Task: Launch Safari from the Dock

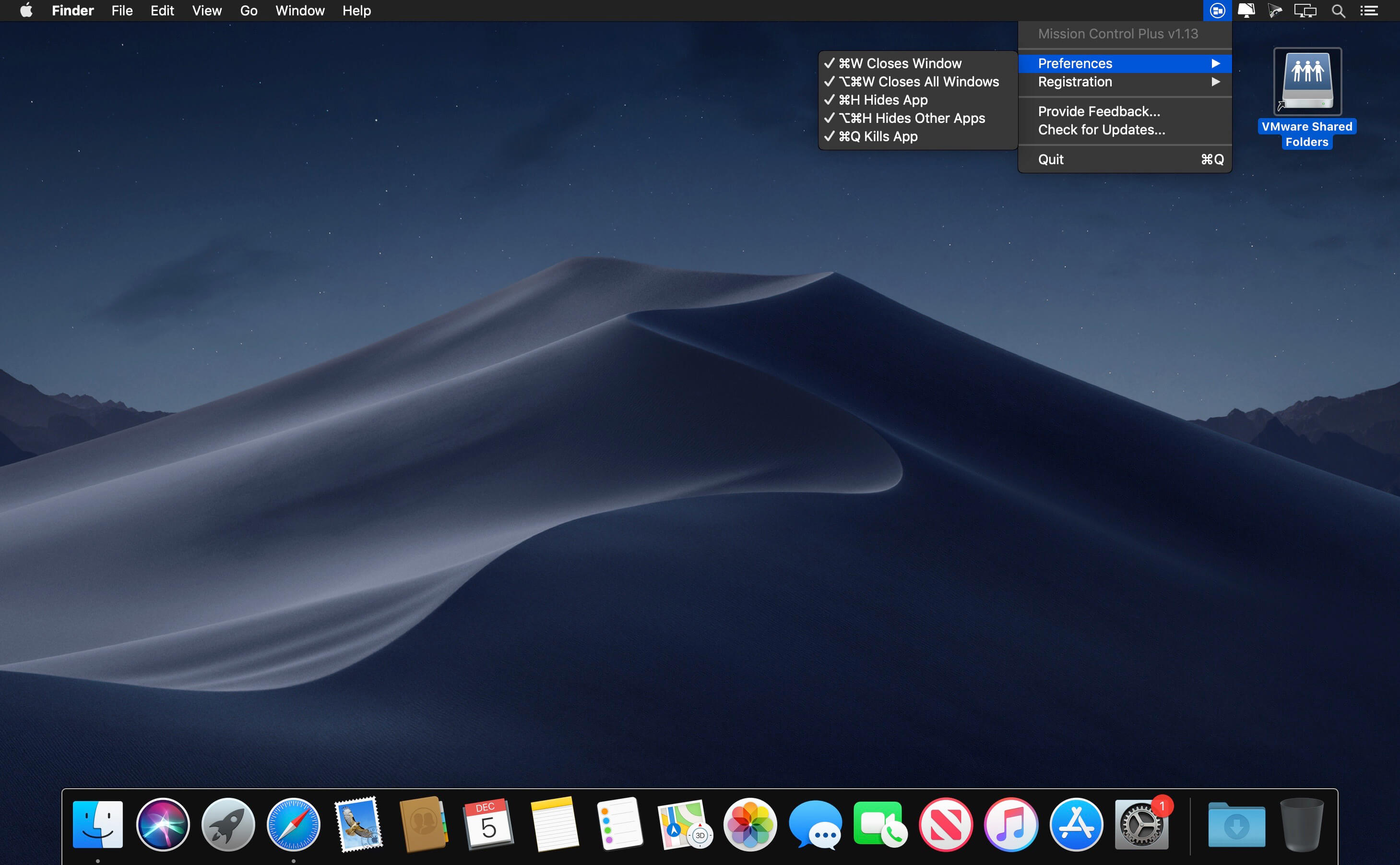Action: pyautogui.click(x=293, y=824)
